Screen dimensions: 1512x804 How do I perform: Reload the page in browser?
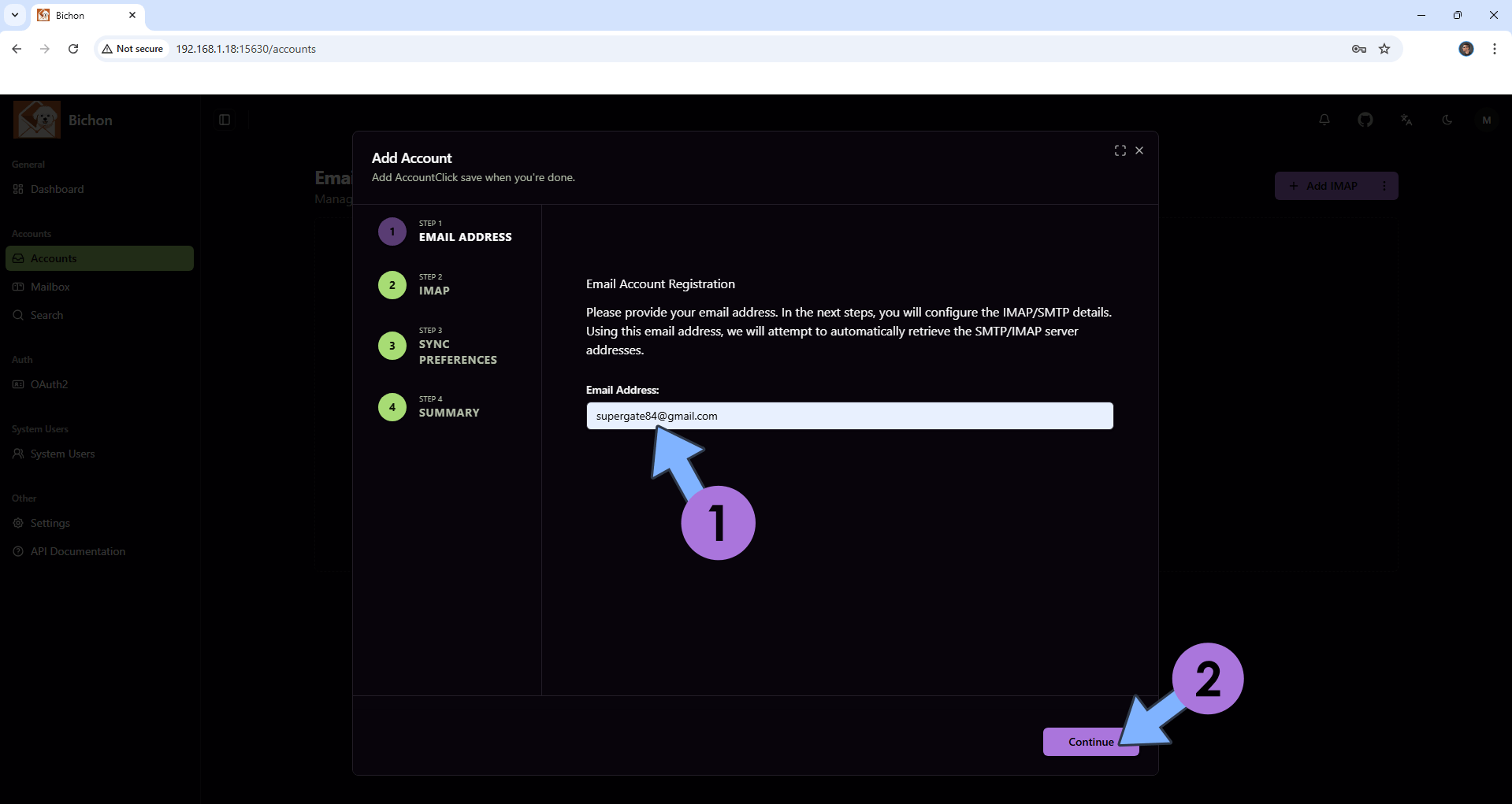(73, 49)
